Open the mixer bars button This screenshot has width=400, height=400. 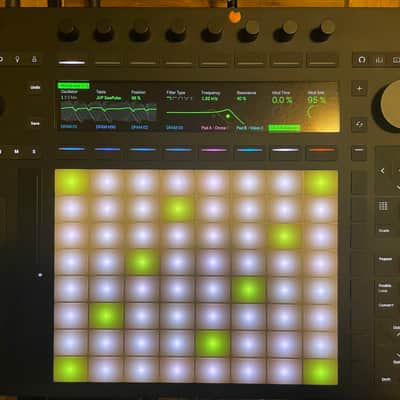[379, 60]
